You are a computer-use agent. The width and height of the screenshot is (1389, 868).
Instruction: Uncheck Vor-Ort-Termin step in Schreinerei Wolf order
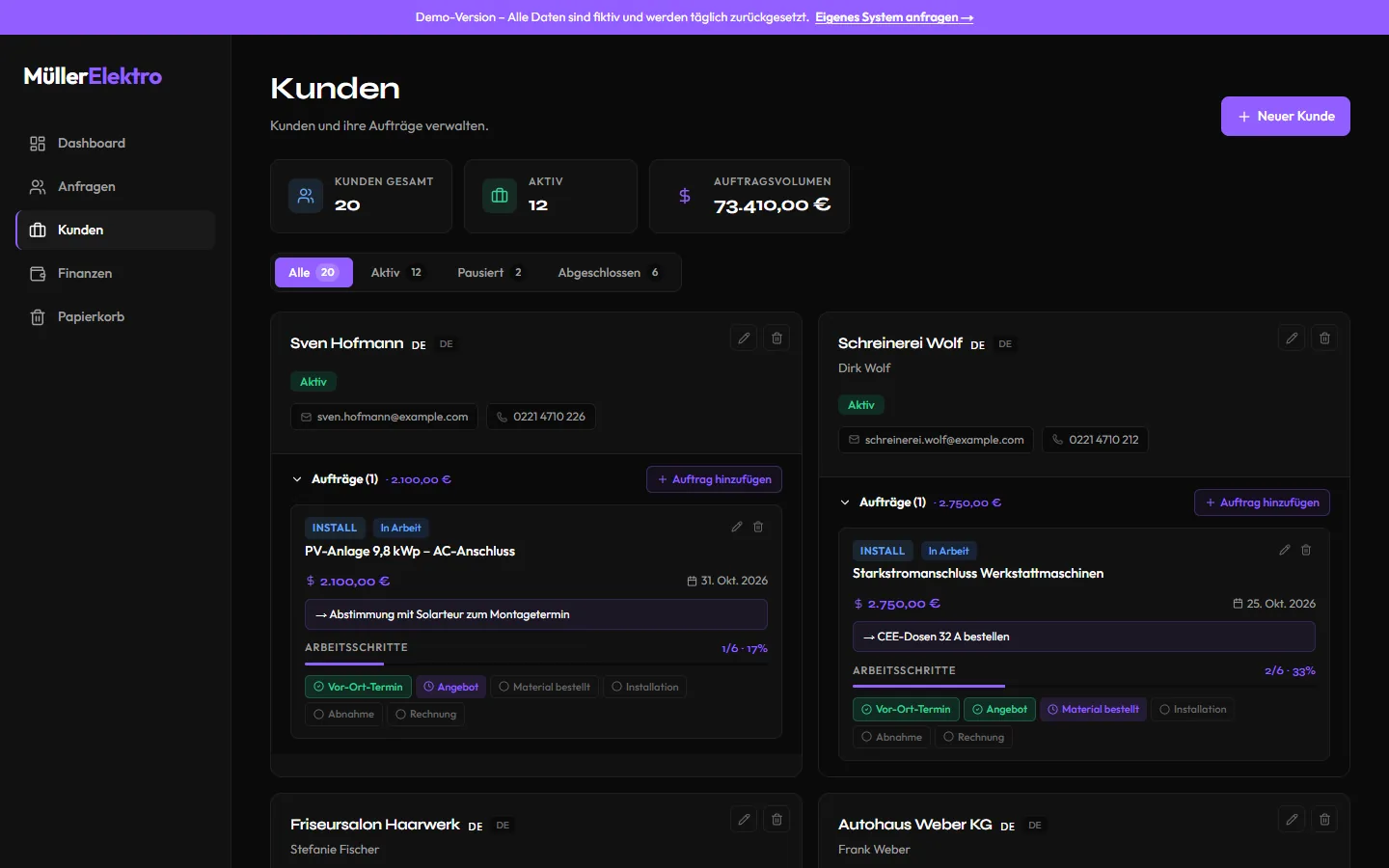[x=906, y=709]
